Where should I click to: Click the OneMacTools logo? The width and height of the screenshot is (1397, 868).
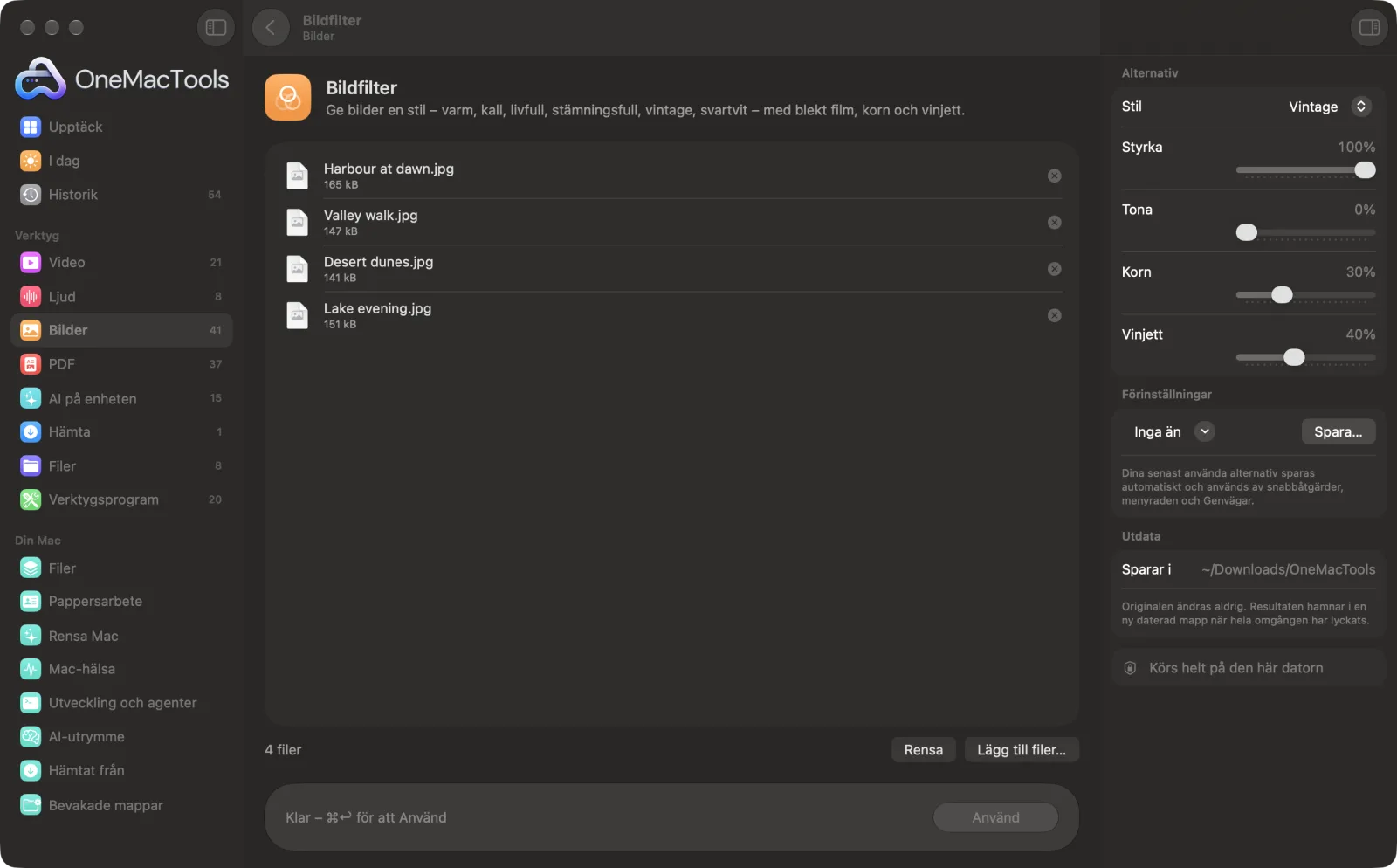[122, 79]
